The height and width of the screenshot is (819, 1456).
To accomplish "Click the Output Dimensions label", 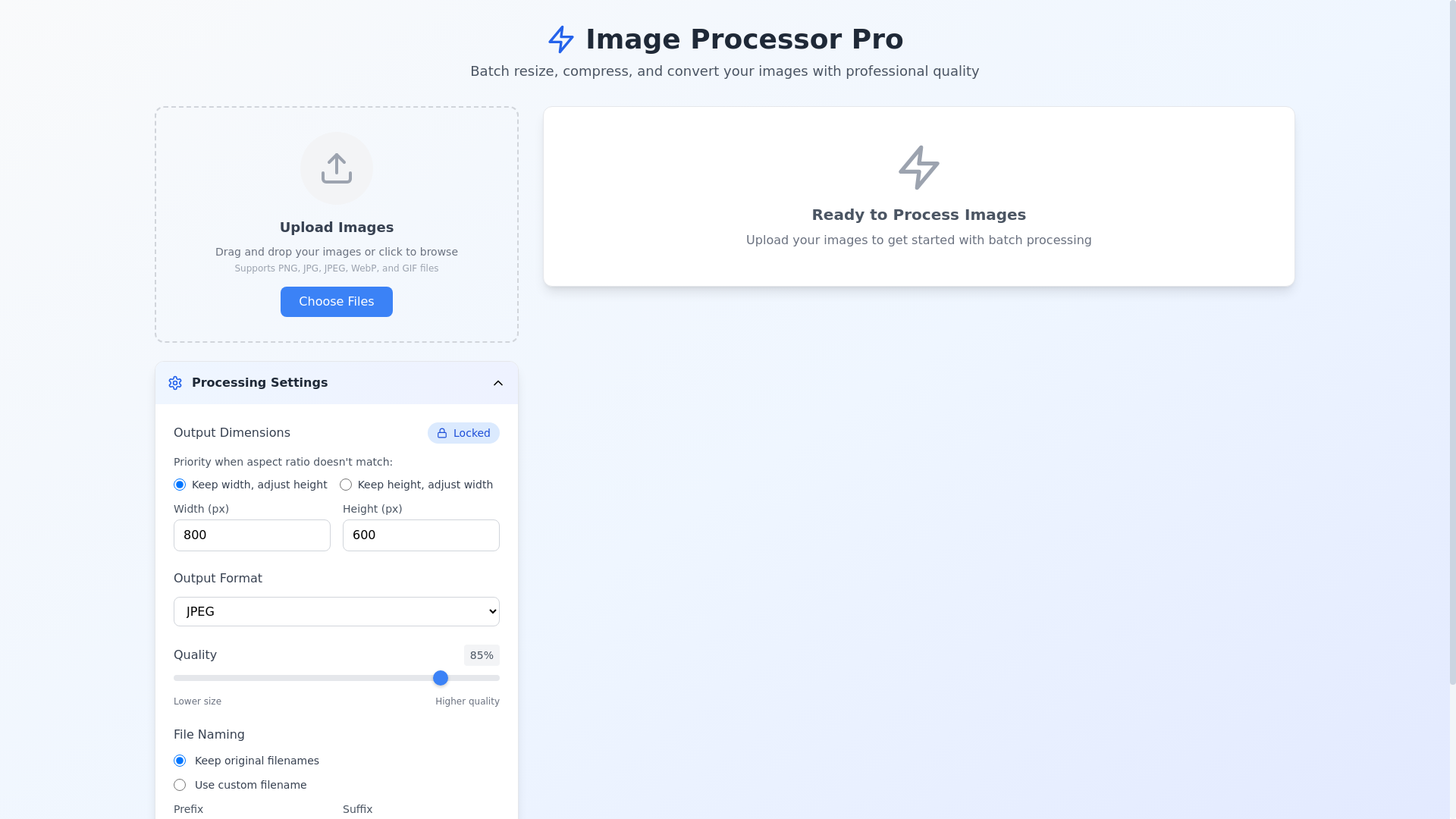I will click(232, 433).
